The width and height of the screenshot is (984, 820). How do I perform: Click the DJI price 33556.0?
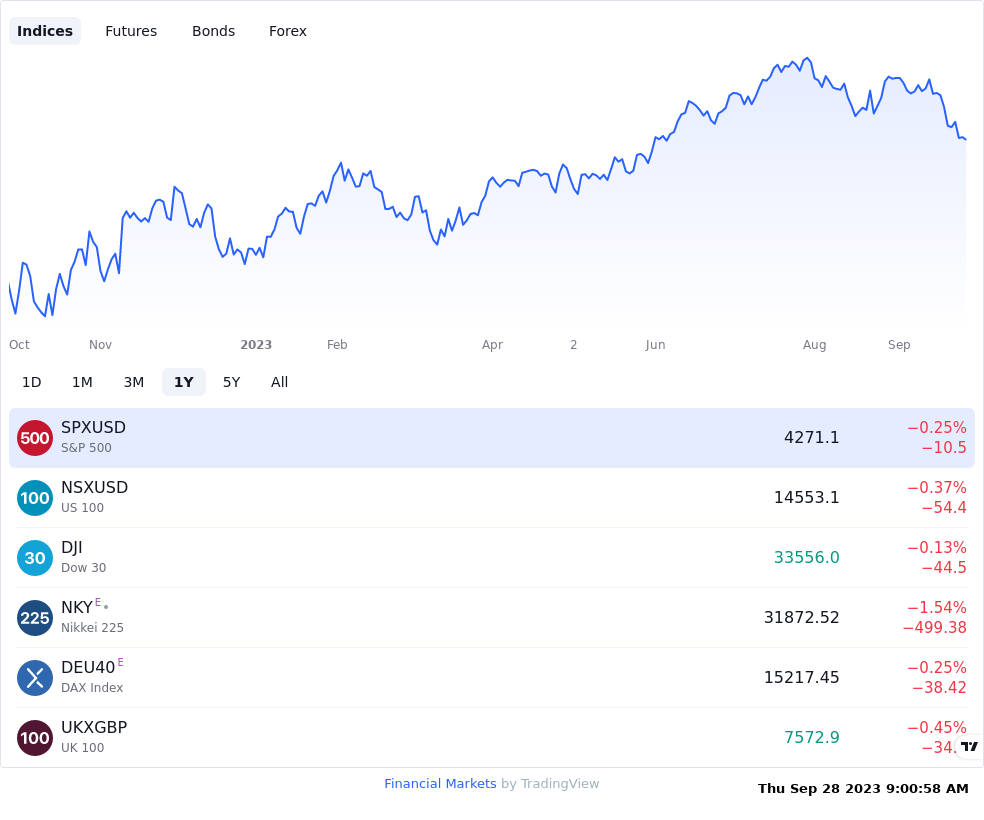pos(806,557)
